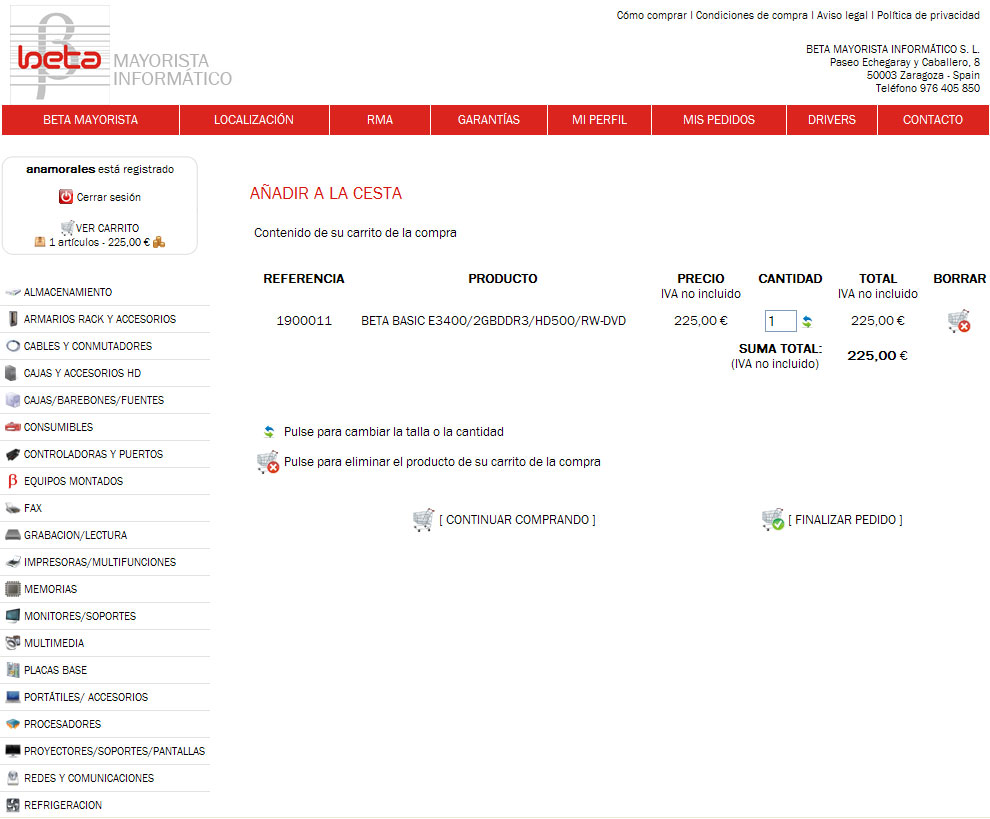Open the Aviso legal link

pyautogui.click(x=842, y=15)
